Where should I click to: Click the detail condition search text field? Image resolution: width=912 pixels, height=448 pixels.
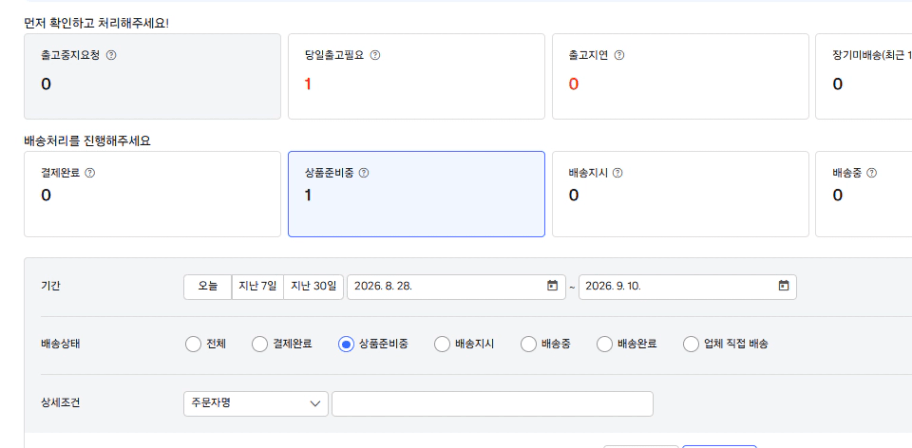[493, 404]
